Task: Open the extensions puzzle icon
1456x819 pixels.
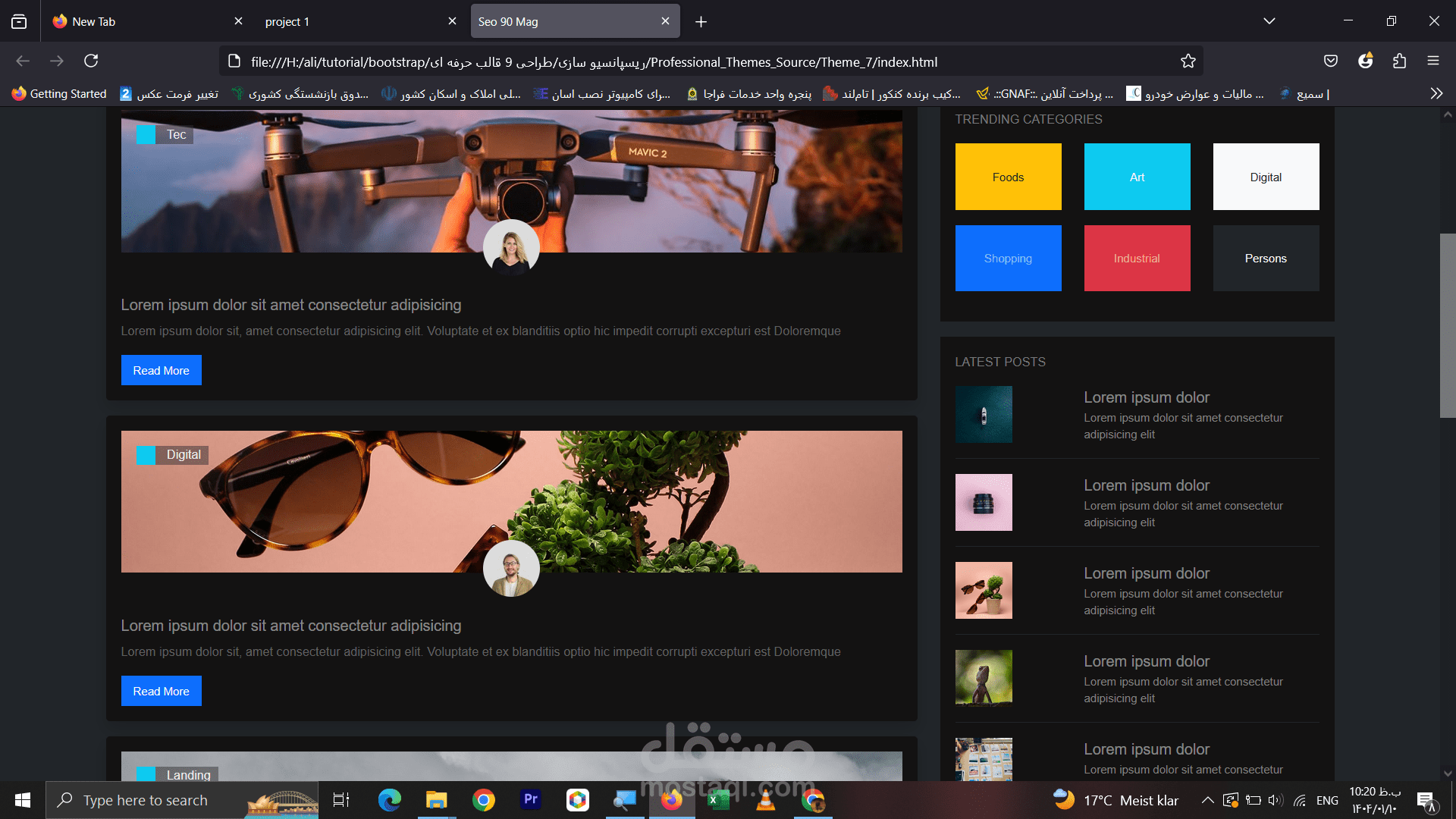Action: coord(1399,61)
